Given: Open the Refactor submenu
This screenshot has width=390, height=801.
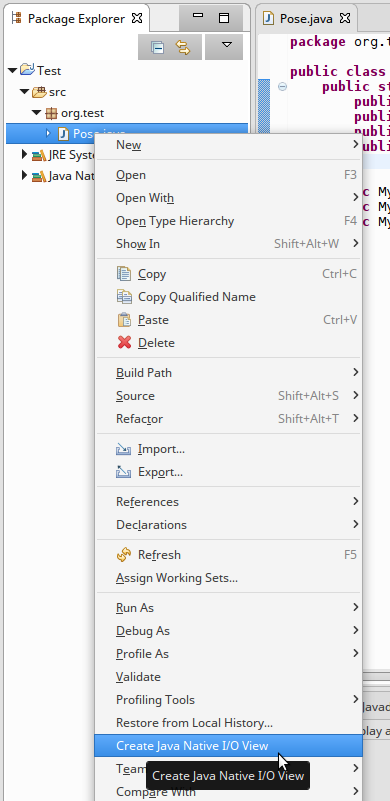Looking at the screenshot, I should (x=228, y=419).
